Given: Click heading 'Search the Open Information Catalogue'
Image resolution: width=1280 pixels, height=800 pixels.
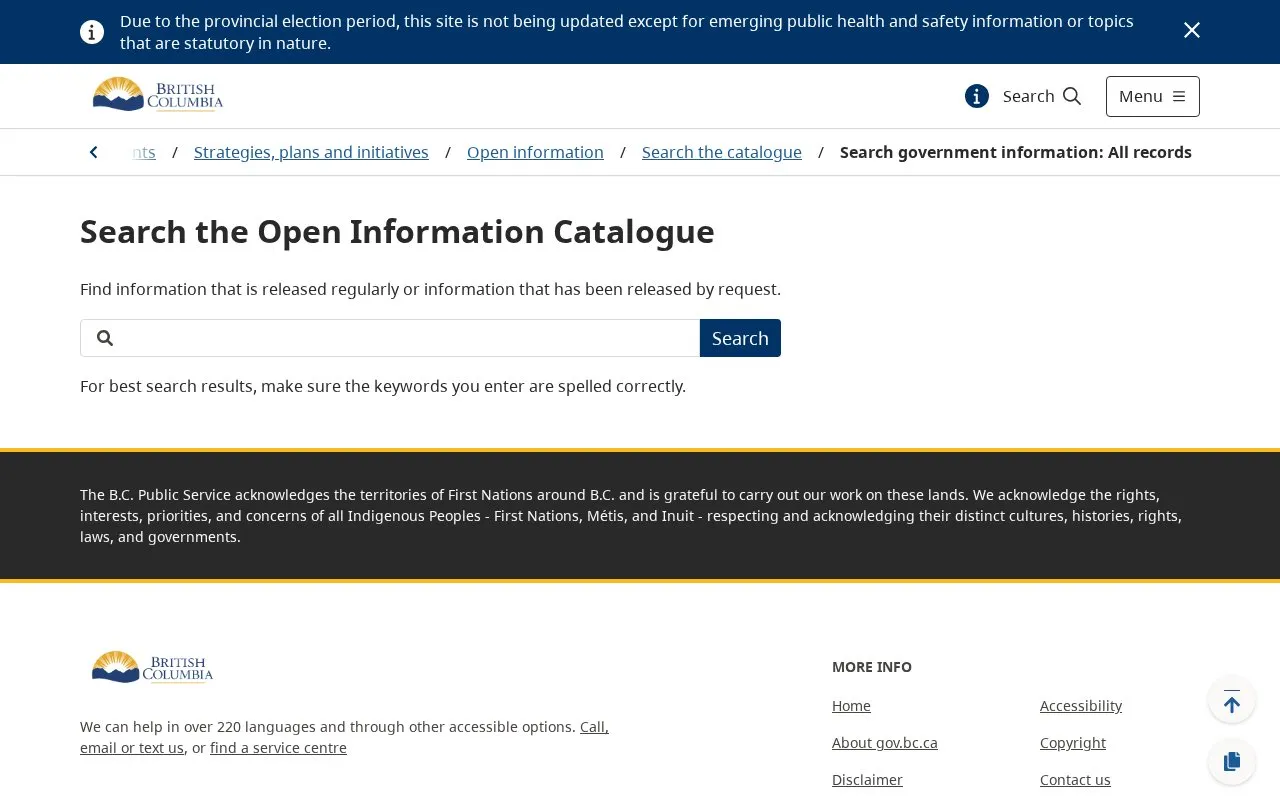Looking at the screenshot, I should tap(397, 232).
